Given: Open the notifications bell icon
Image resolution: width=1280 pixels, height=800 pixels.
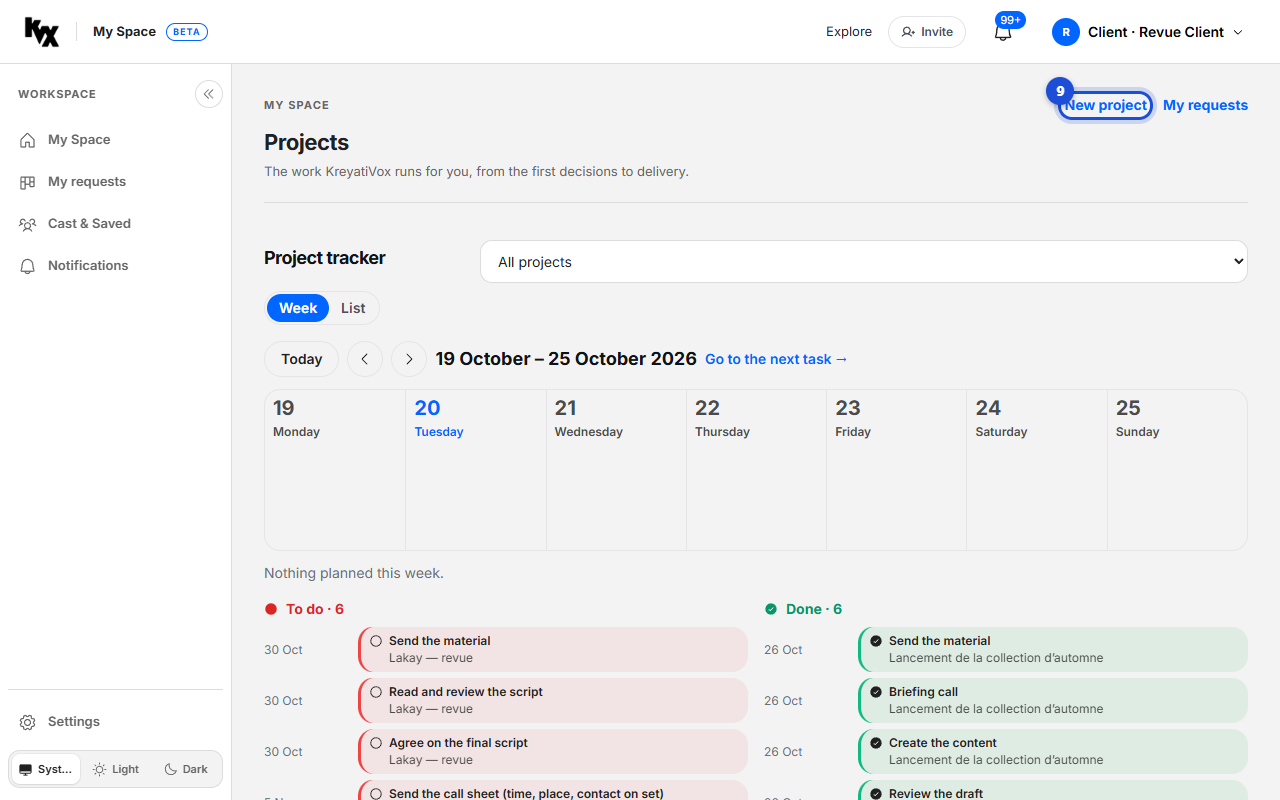Looking at the screenshot, I should (x=1003, y=32).
